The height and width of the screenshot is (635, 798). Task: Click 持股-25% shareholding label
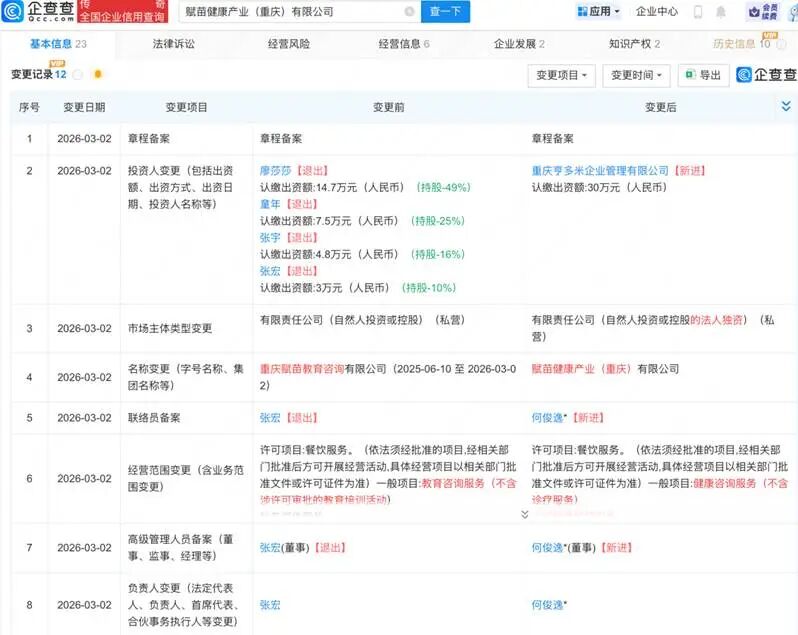438,221
